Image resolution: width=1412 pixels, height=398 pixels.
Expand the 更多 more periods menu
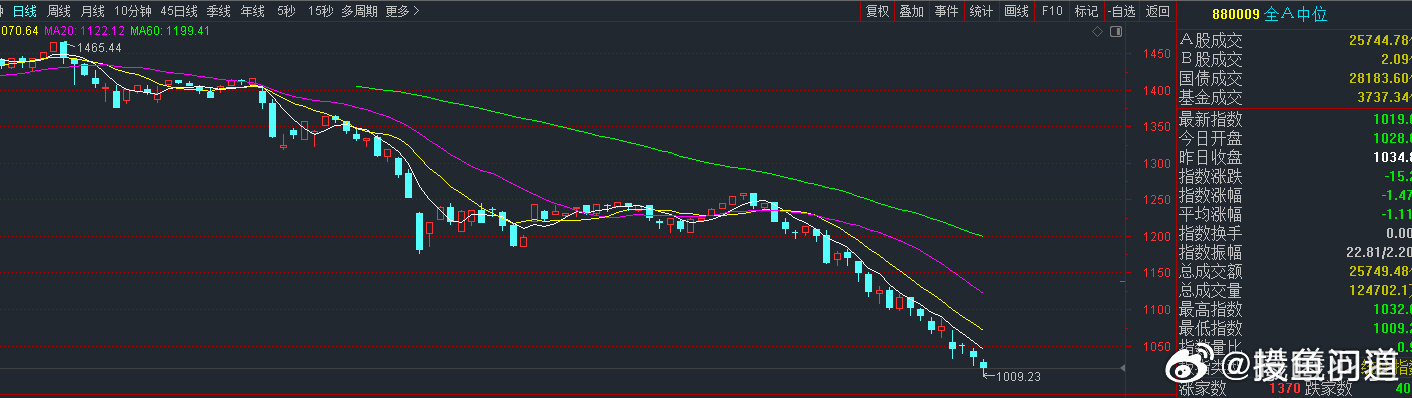(402, 11)
